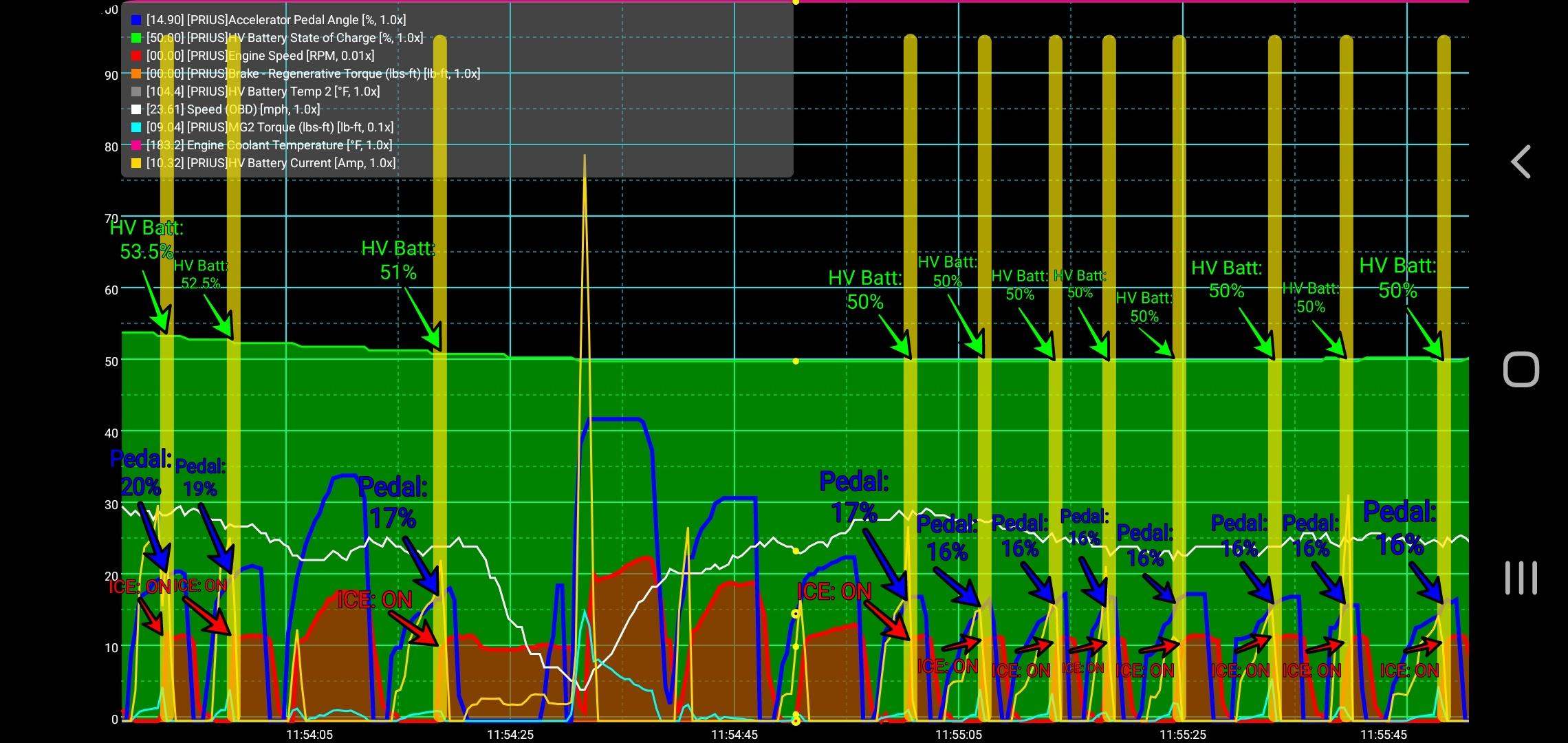Click the 11:54:05 time axis label
Viewport: 1568px width, 743px height.
click(x=309, y=734)
